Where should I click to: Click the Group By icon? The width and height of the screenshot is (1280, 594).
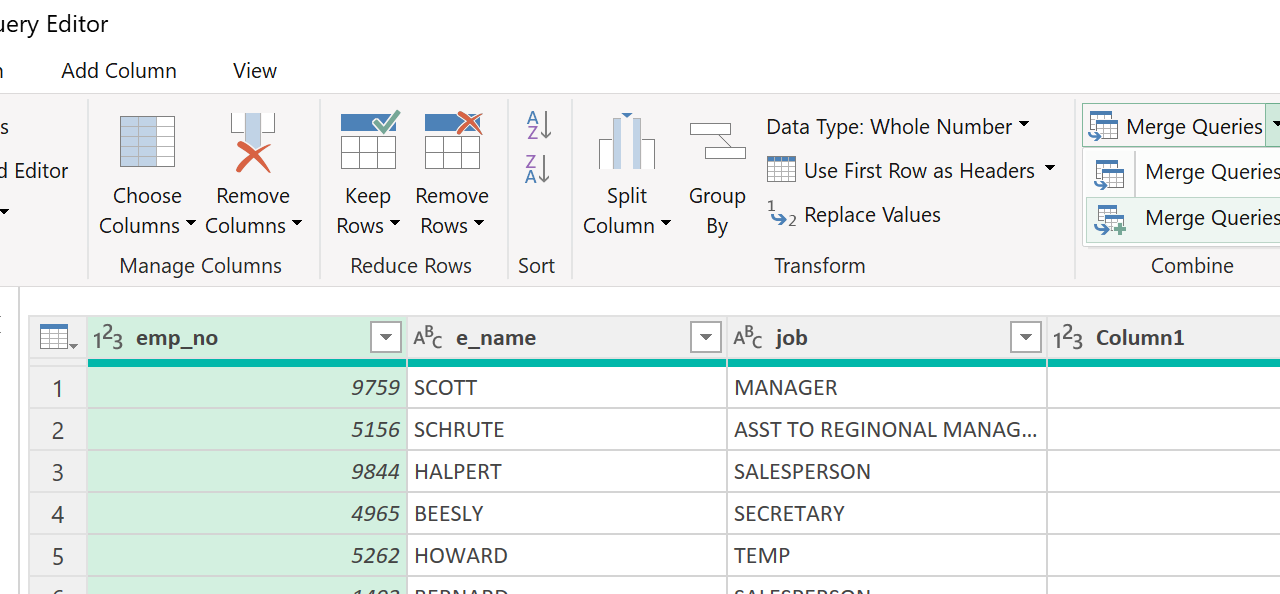tap(717, 141)
